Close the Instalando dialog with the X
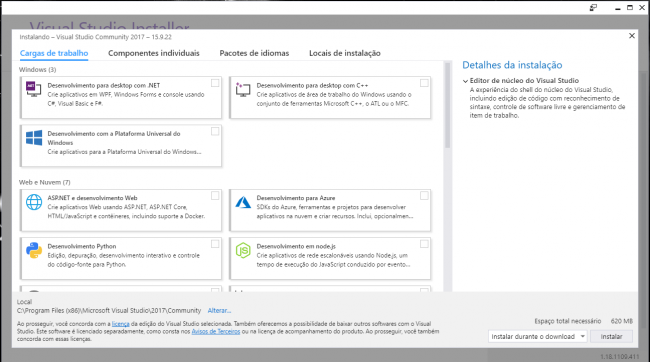 point(632,36)
